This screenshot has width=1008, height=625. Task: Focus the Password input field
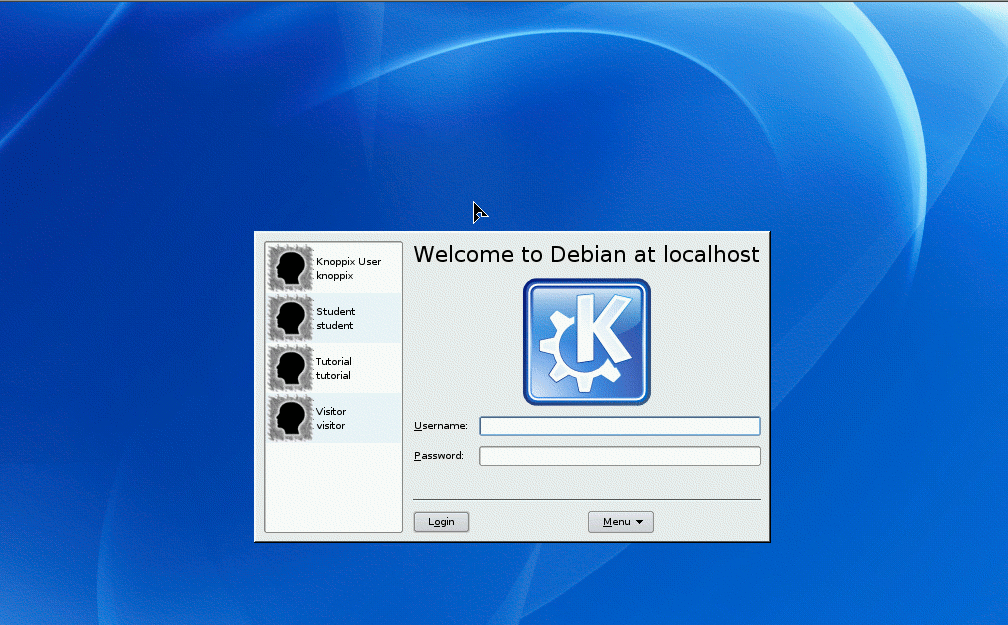coord(620,456)
